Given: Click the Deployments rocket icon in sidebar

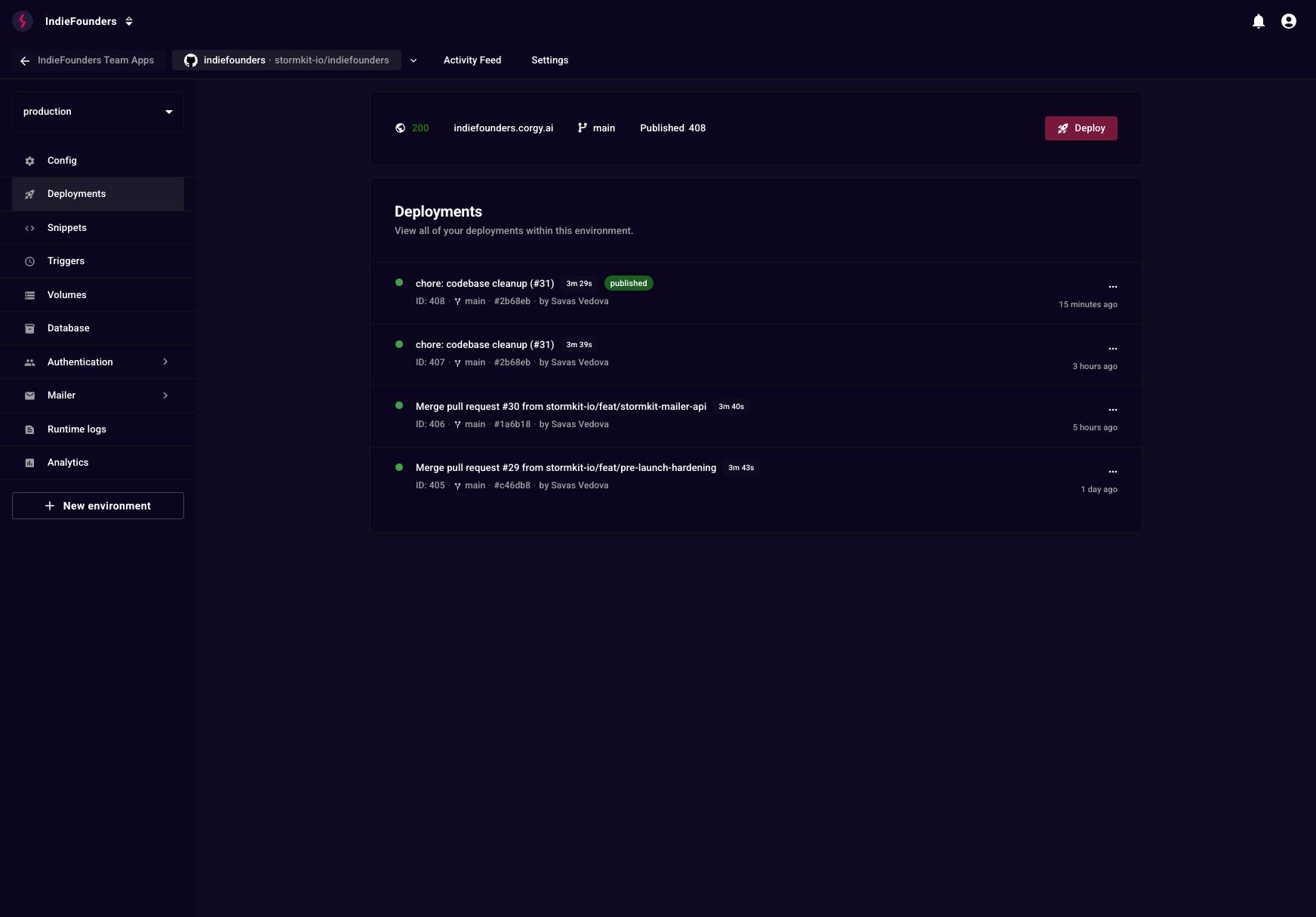Looking at the screenshot, I should tap(30, 194).
